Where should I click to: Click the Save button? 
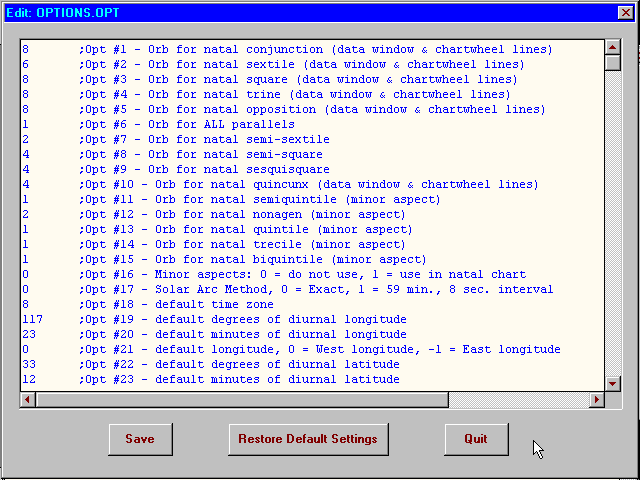pos(139,439)
